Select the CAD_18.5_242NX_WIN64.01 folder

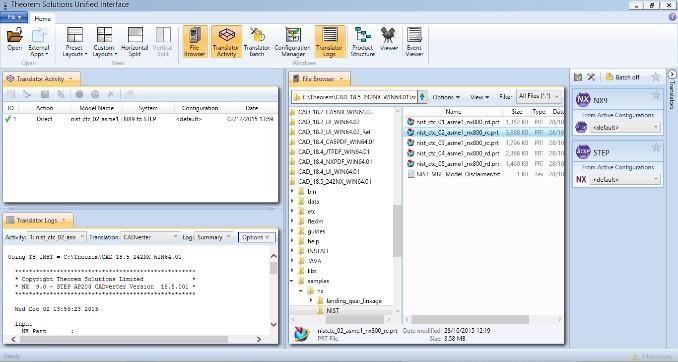[x=334, y=181]
